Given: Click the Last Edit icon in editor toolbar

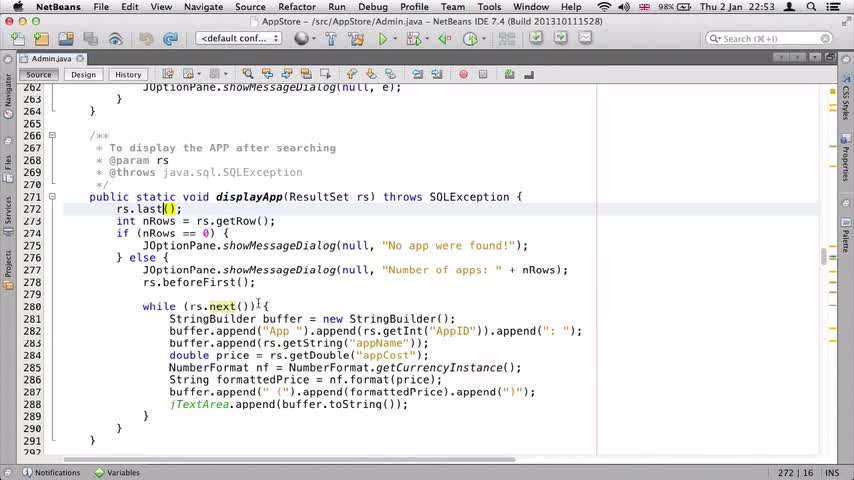Looking at the screenshot, I should click(168, 74).
